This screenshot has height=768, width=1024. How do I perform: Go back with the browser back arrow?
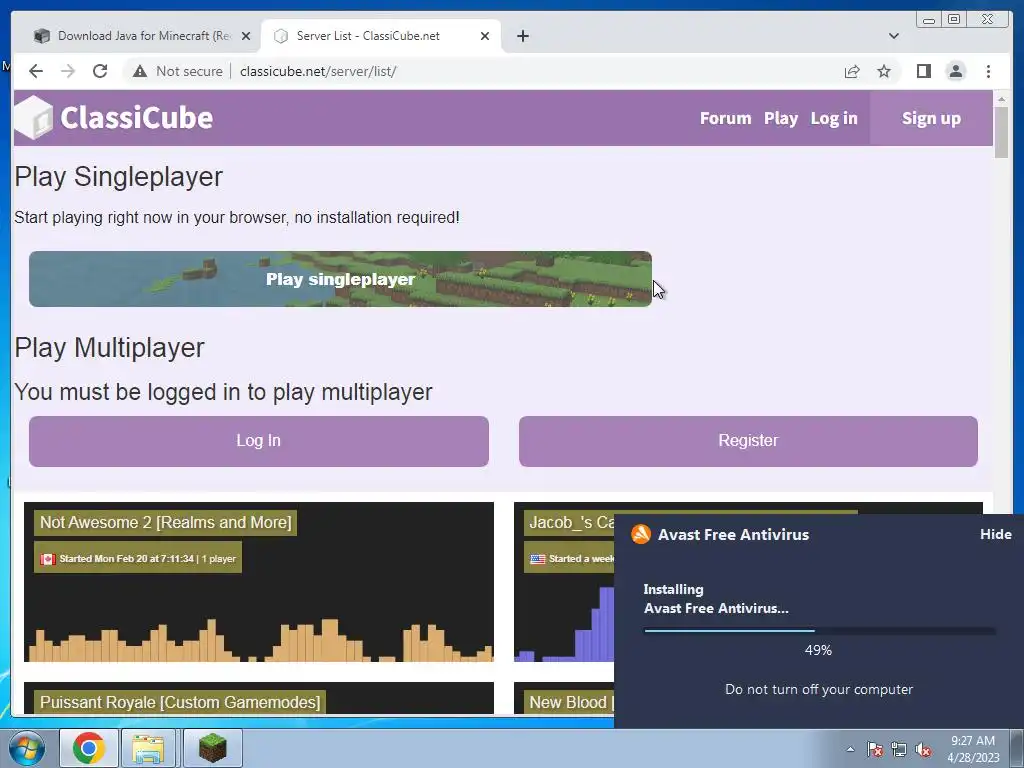36,71
